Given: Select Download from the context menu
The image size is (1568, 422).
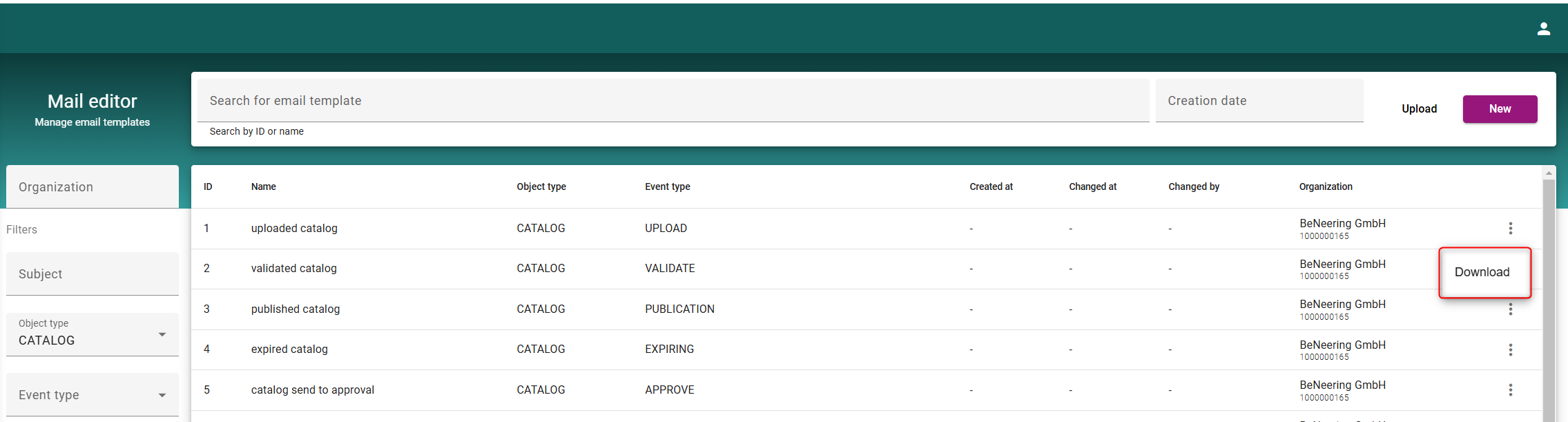Looking at the screenshot, I should 1482,272.
